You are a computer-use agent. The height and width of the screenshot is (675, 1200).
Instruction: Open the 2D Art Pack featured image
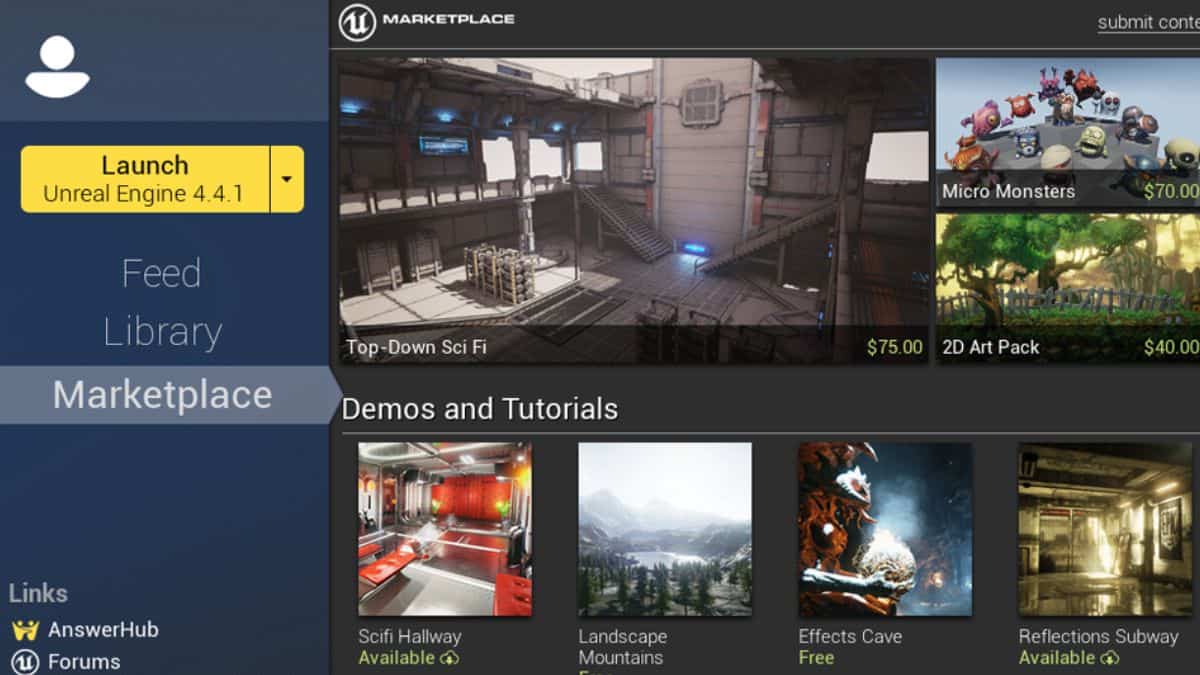coord(1068,288)
